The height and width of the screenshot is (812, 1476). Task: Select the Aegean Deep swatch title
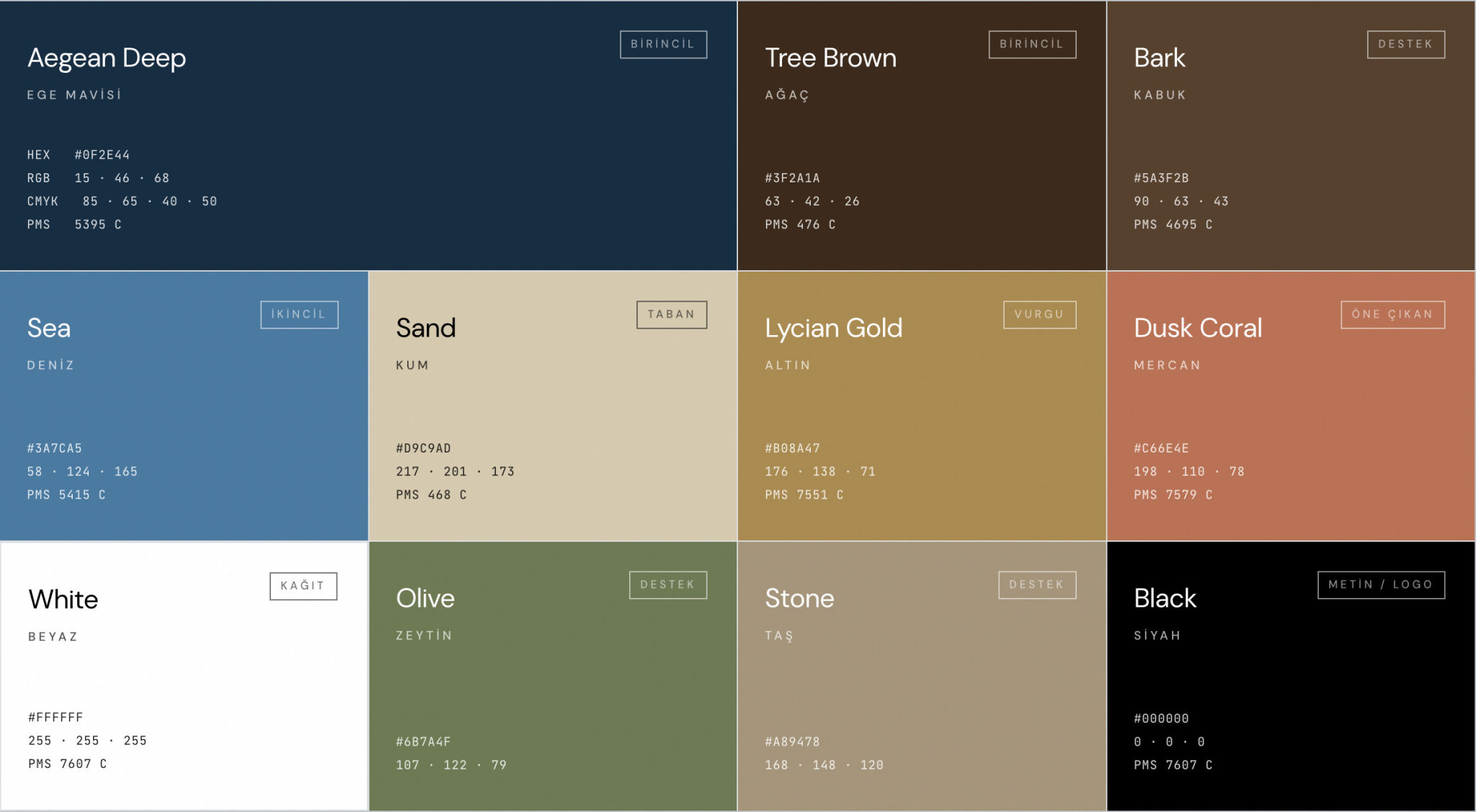pyautogui.click(x=107, y=58)
